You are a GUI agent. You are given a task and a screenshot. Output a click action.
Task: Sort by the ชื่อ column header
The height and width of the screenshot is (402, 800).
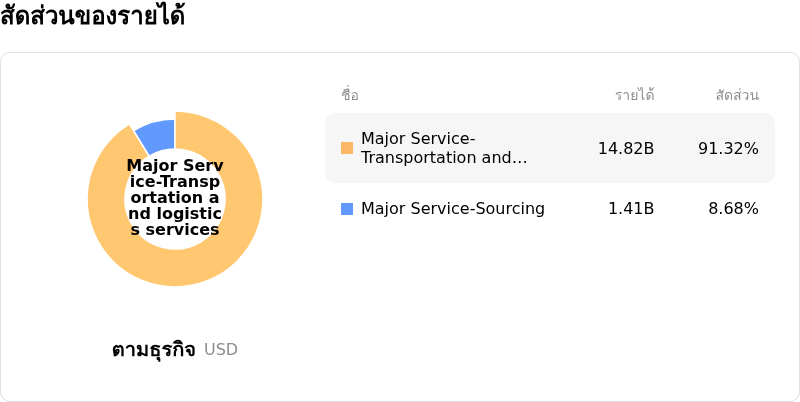click(350, 95)
